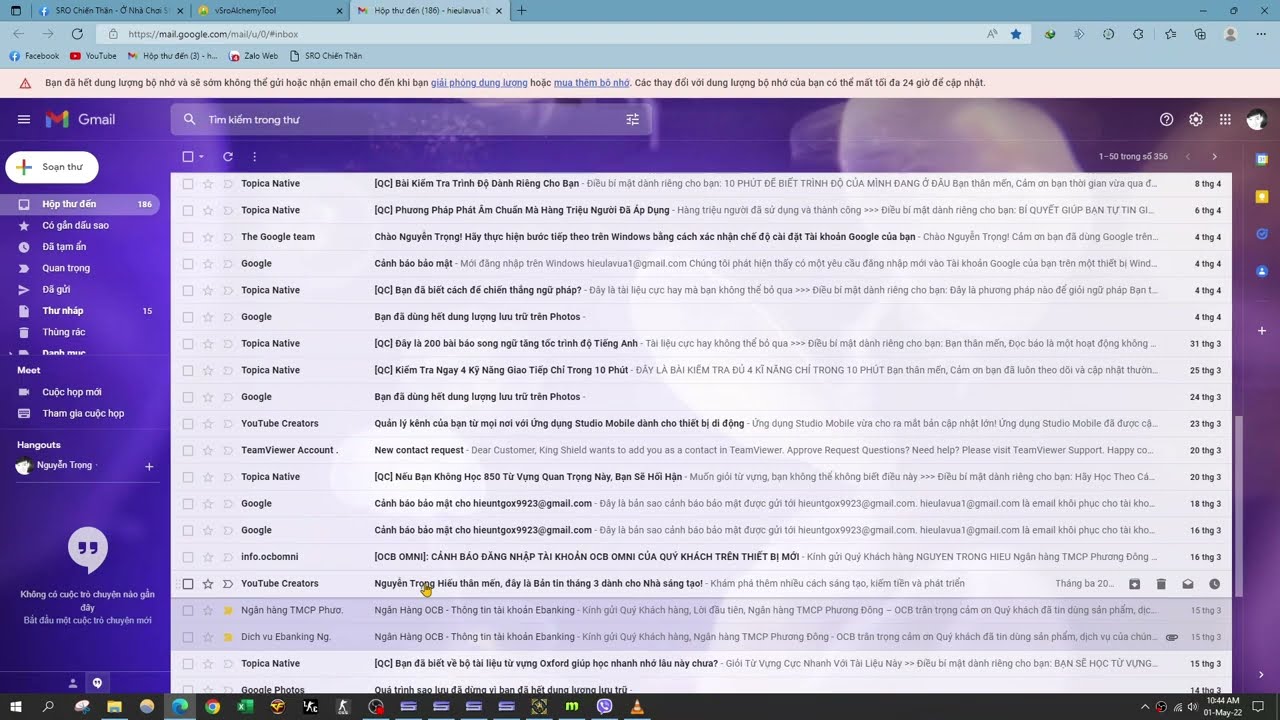
Task: Open Excel from the taskbar
Action: (x=245, y=707)
